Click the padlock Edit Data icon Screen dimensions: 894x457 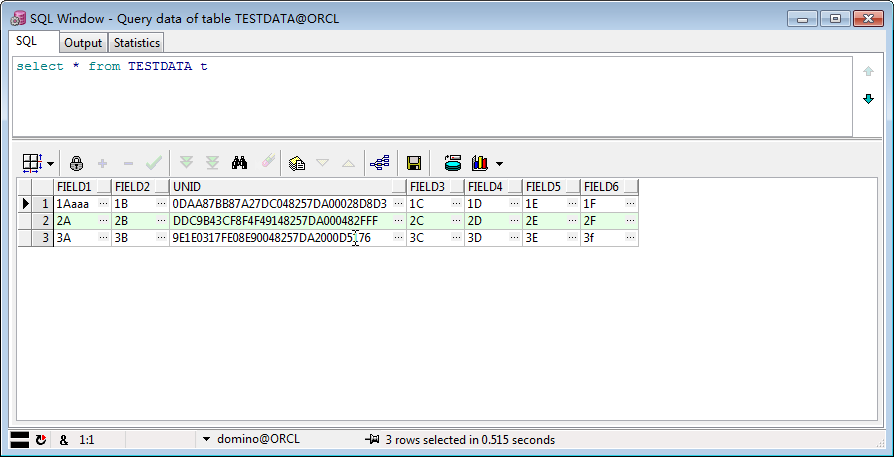[76, 164]
